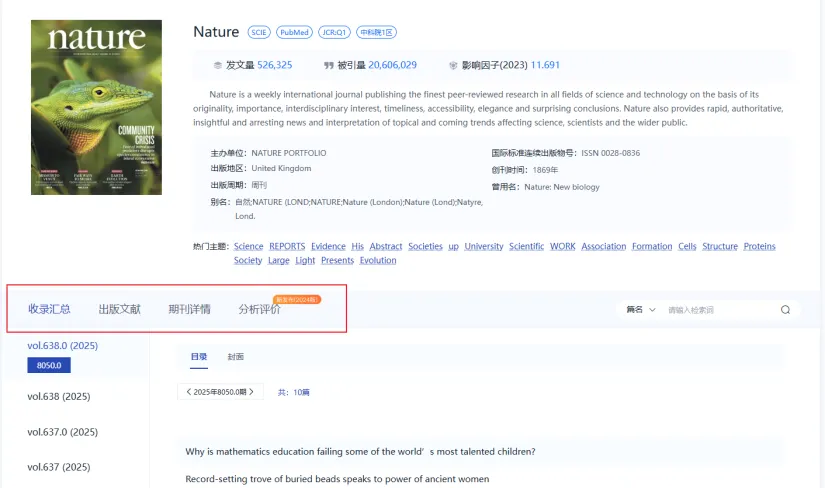Image resolution: width=825 pixels, height=488 pixels.
Task: Select issue 8050.0 button
Action: click(49, 365)
